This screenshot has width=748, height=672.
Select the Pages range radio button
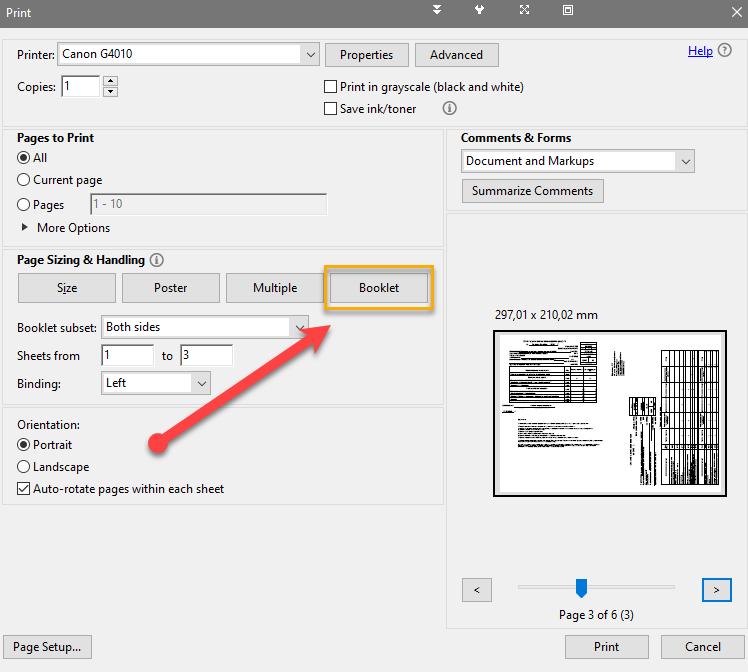click(23, 205)
